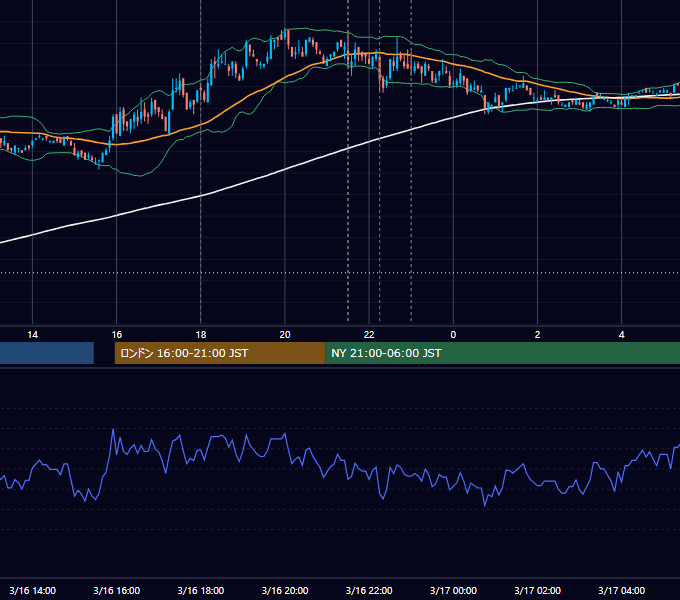680x600 pixels.
Task: Click the upper time axis label 4
Action: pos(621,335)
